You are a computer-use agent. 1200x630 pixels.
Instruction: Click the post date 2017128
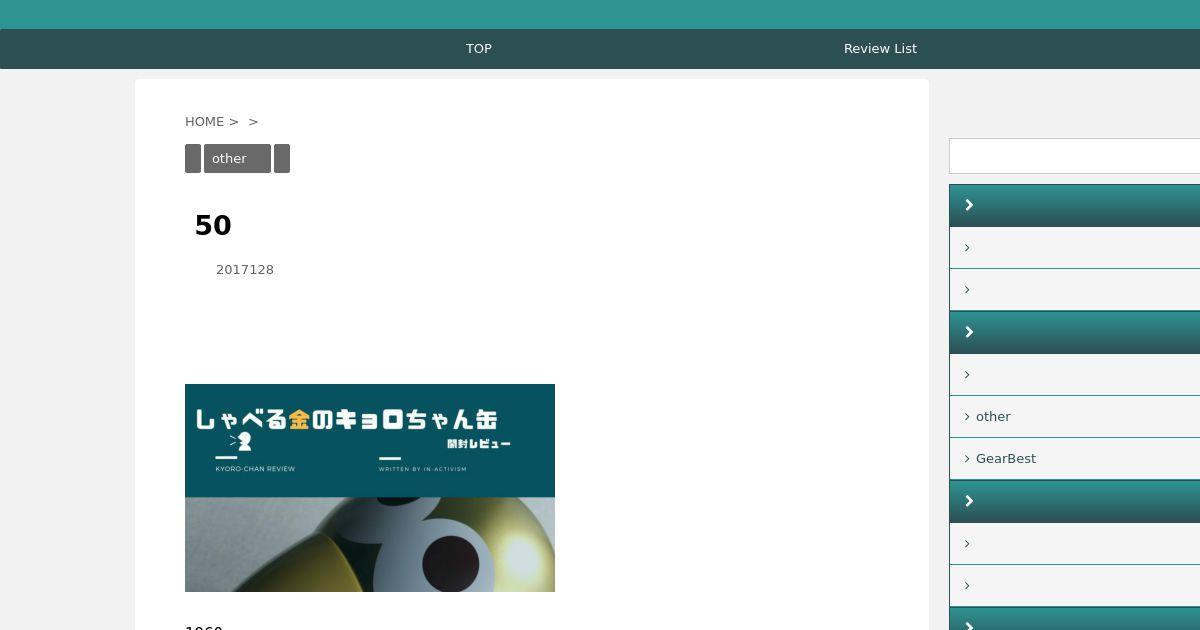[x=245, y=269]
